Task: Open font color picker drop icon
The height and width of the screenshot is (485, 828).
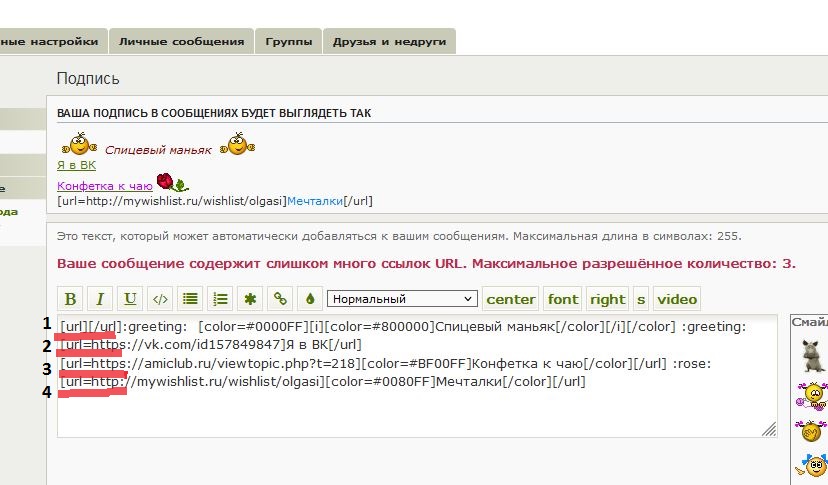Action: coord(310,298)
